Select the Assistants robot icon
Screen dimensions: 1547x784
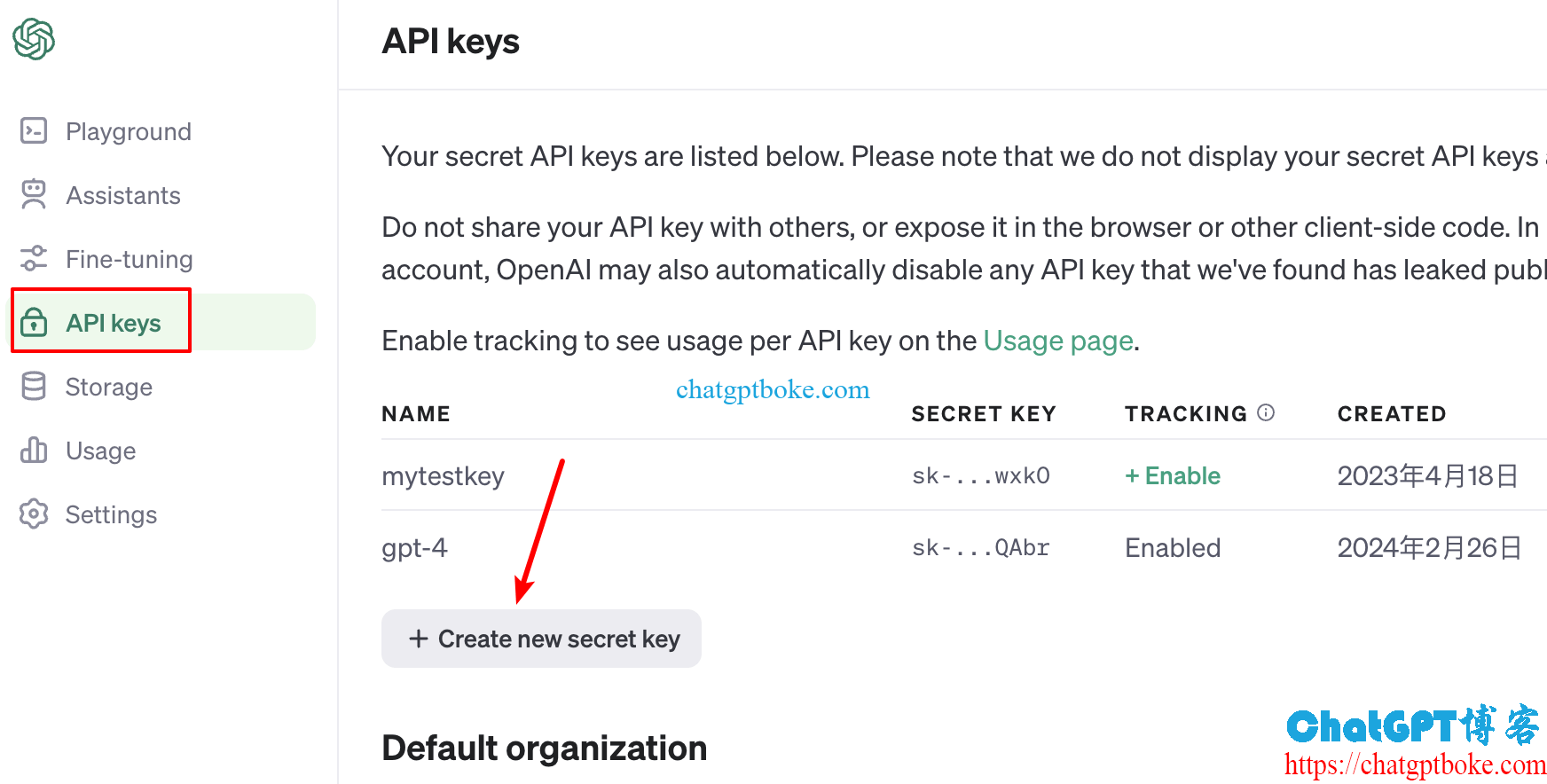(x=34, y=194)
